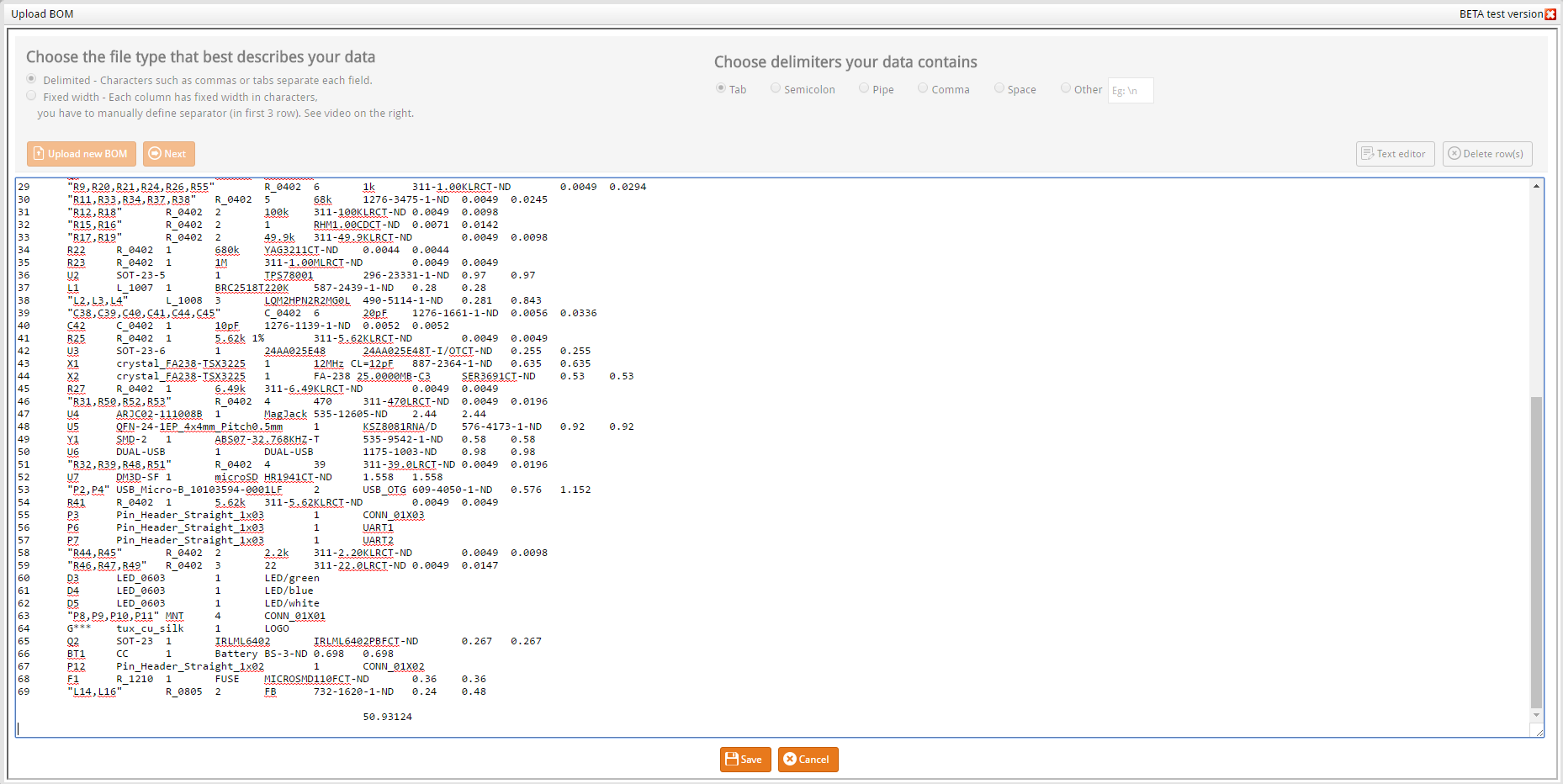This screenshot has height=784, width=1563.
Task: Click the total value 50.93124
Action: (387, 717)
